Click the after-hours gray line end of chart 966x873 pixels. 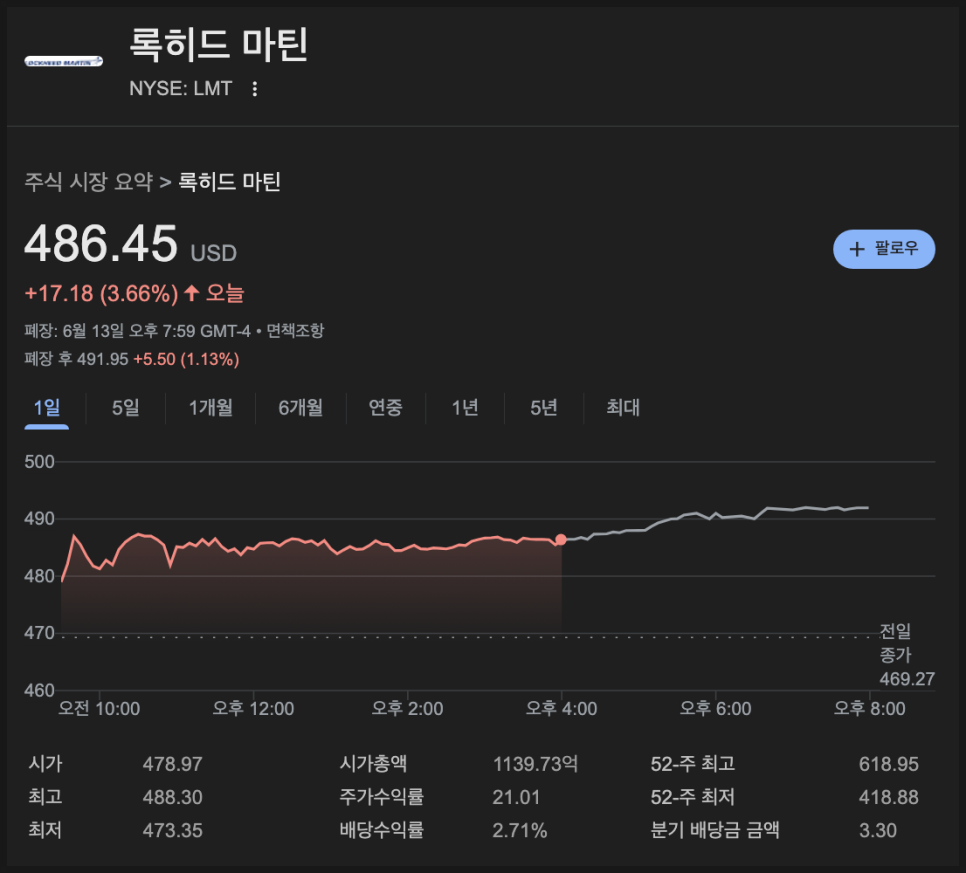867,508
